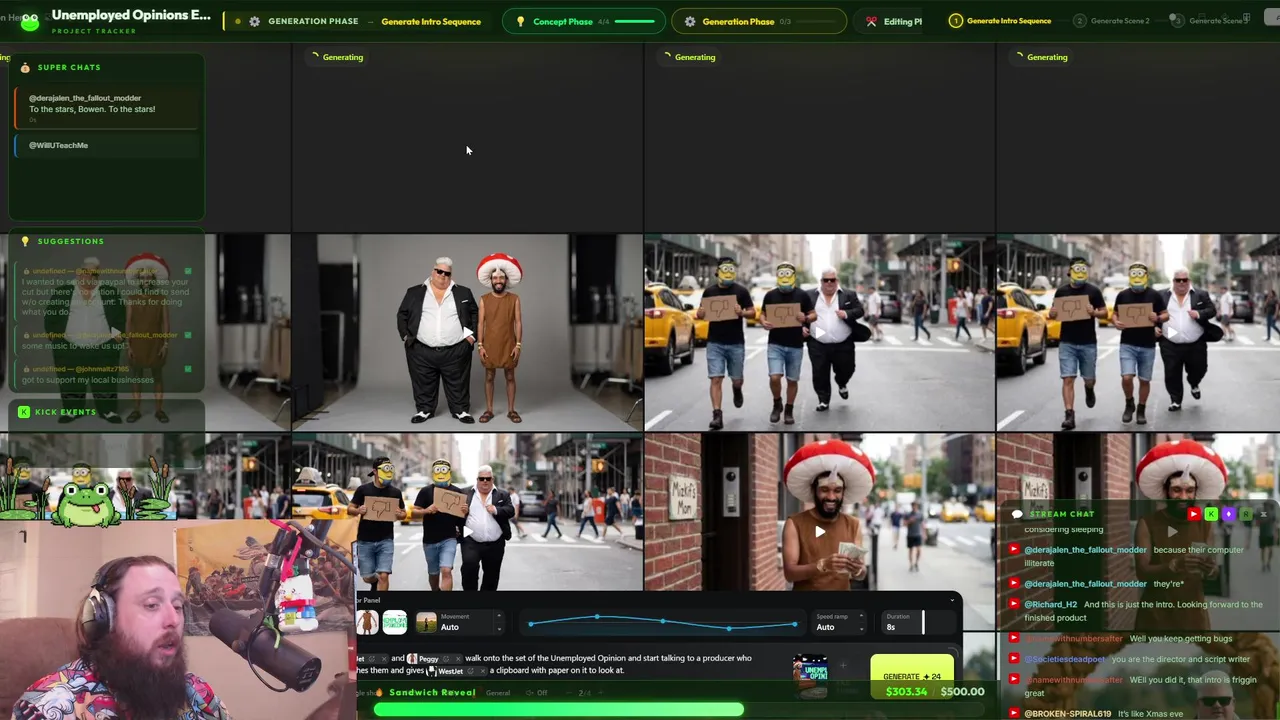Select step 3 Generate Scene 3
This screenshot has width=1280, height=720.
[1208, 21]
